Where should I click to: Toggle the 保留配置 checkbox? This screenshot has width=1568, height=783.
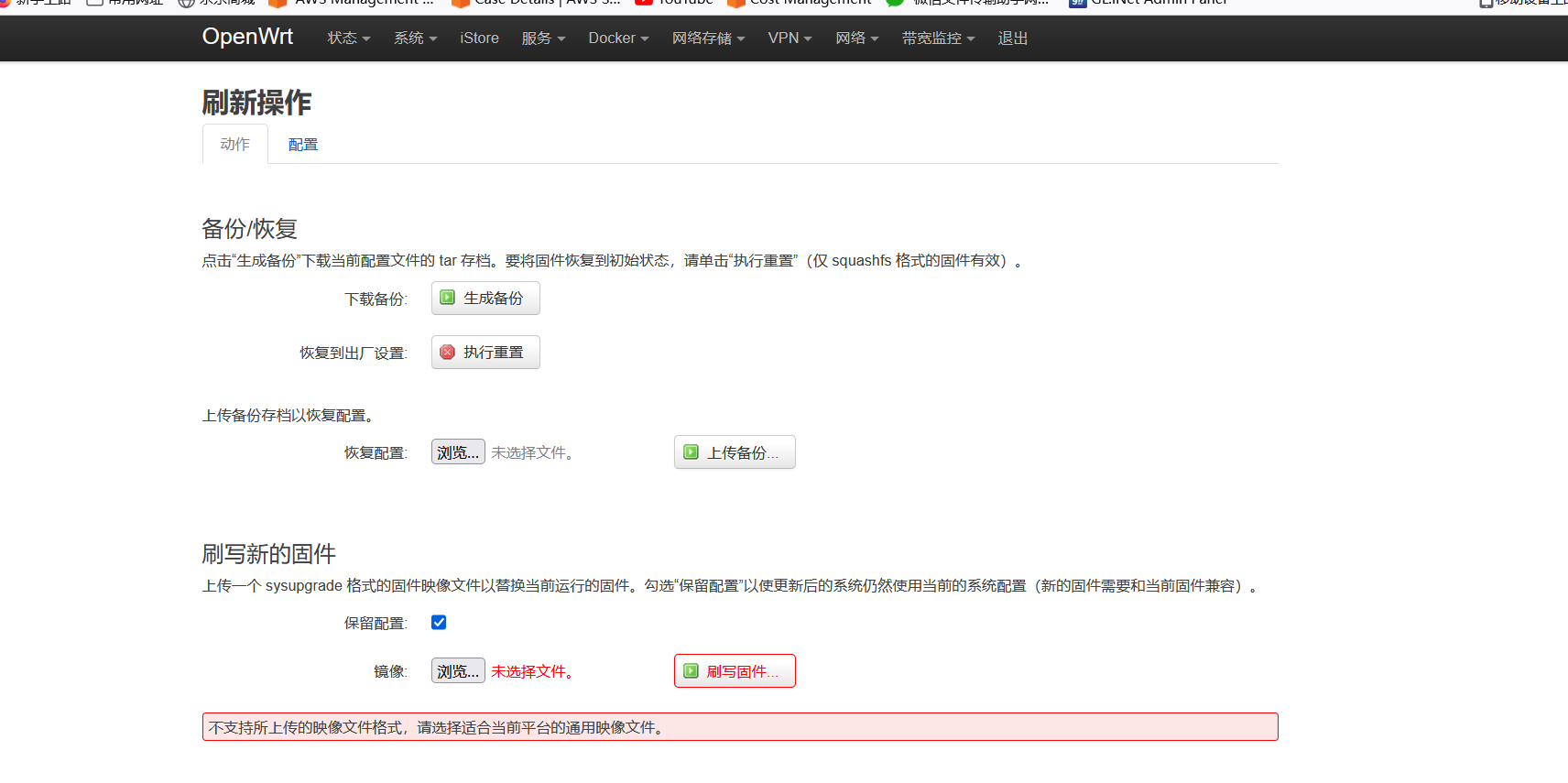[439, 623]
